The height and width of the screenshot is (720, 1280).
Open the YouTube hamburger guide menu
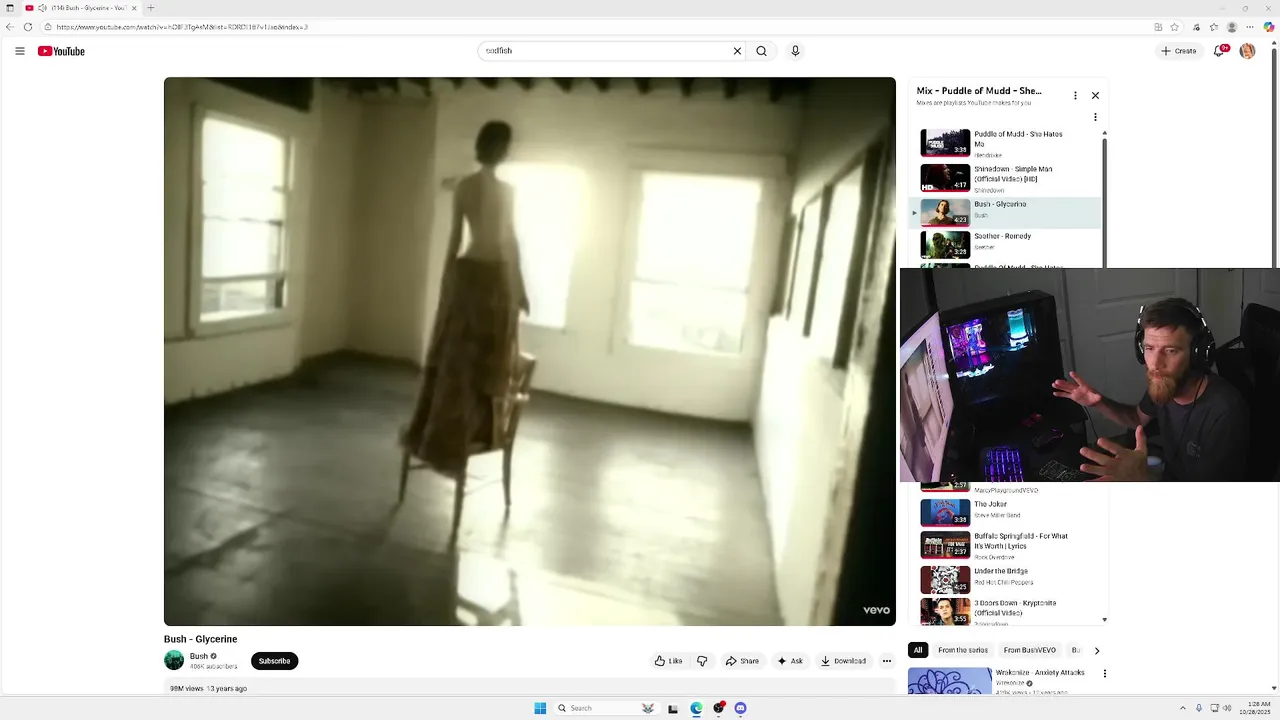[19, 51]
